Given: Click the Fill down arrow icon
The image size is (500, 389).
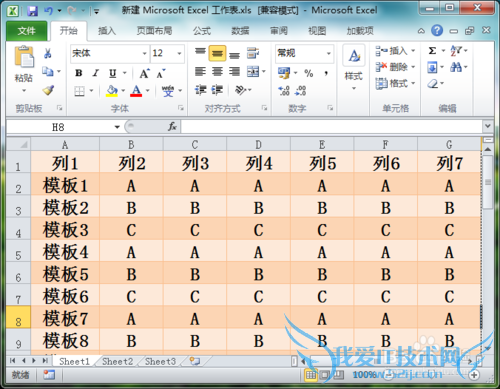Looking at the screenshot, I should click(432, 67).
